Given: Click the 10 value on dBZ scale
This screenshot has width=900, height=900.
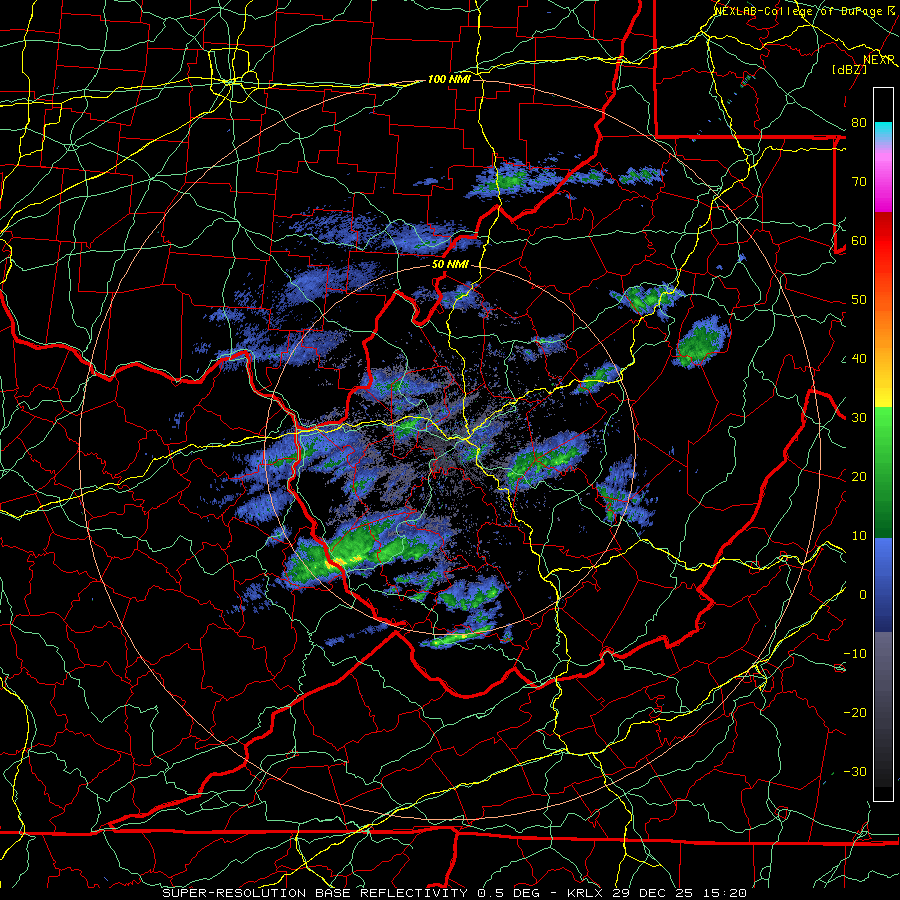Looking at the screenshot, I should tap(859, 536).
